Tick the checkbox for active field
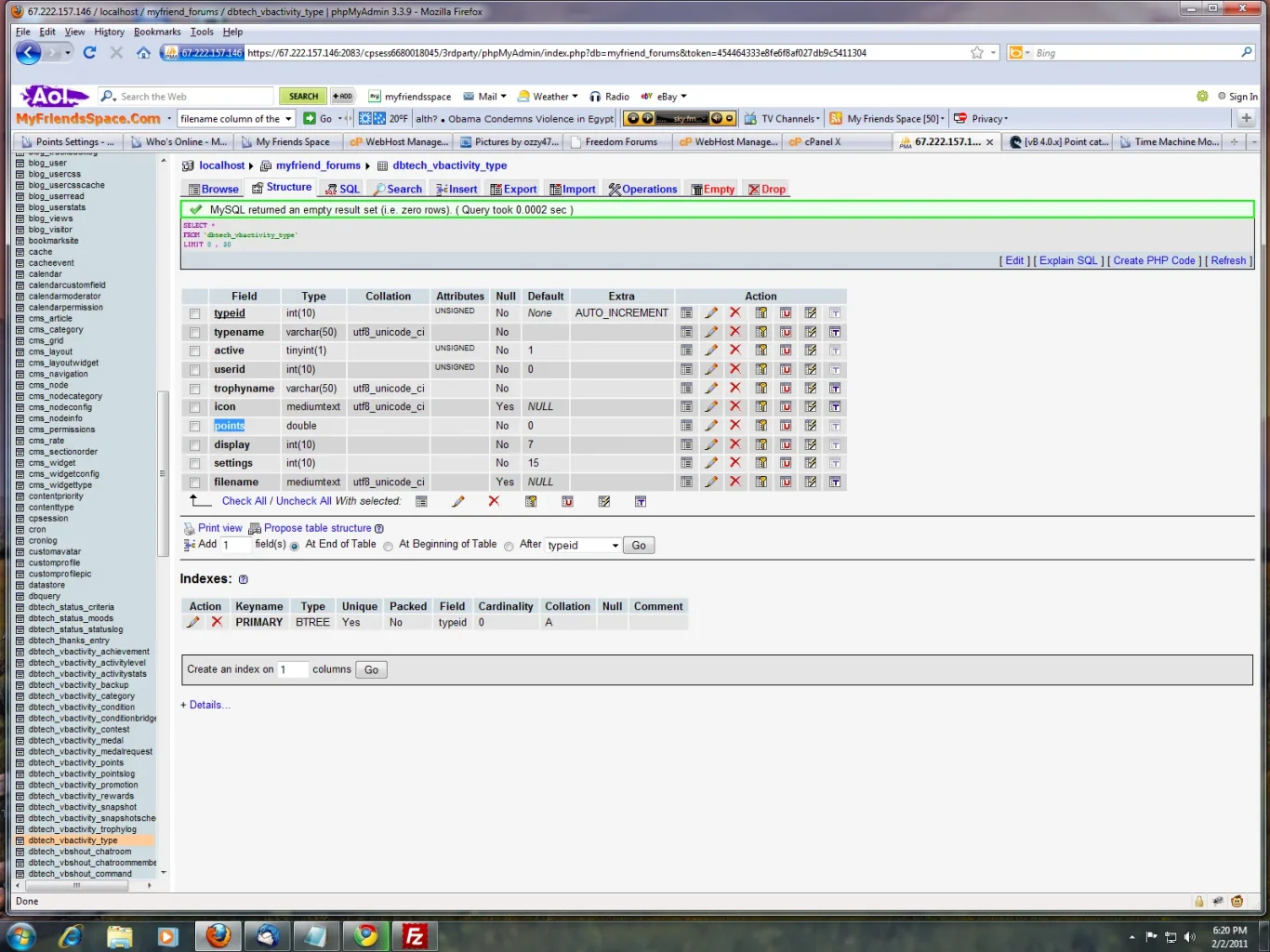1270x952 pixels. 195,351
